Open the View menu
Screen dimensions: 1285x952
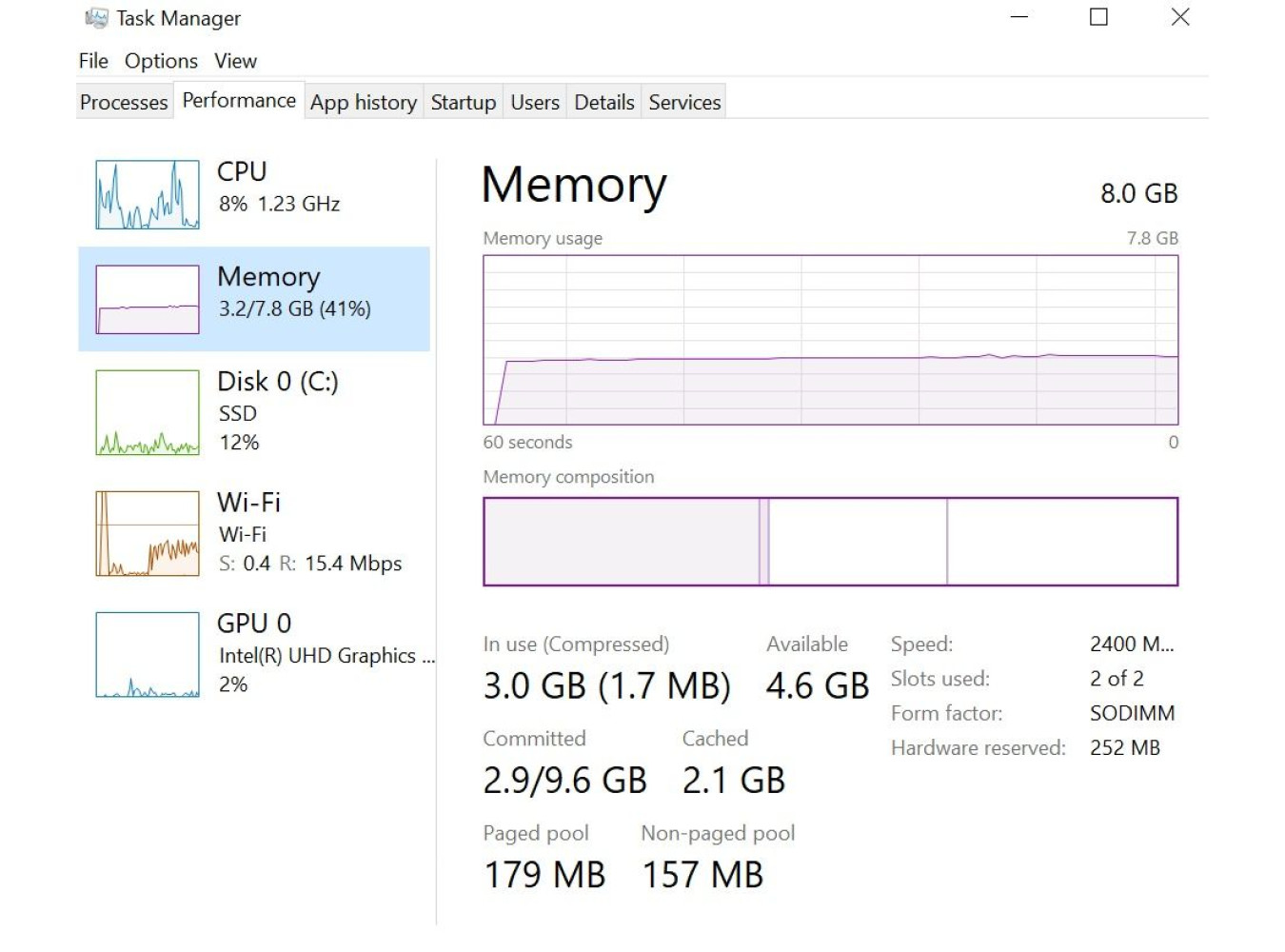click(x=235, y=61)
